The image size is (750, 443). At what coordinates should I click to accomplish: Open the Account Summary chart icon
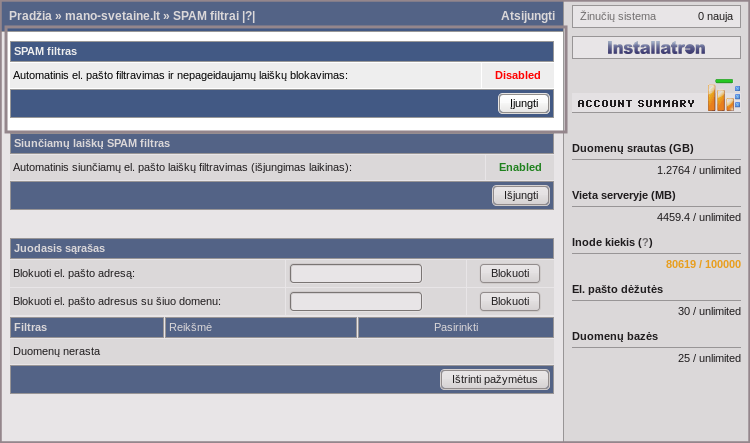(x=723, y=96)
